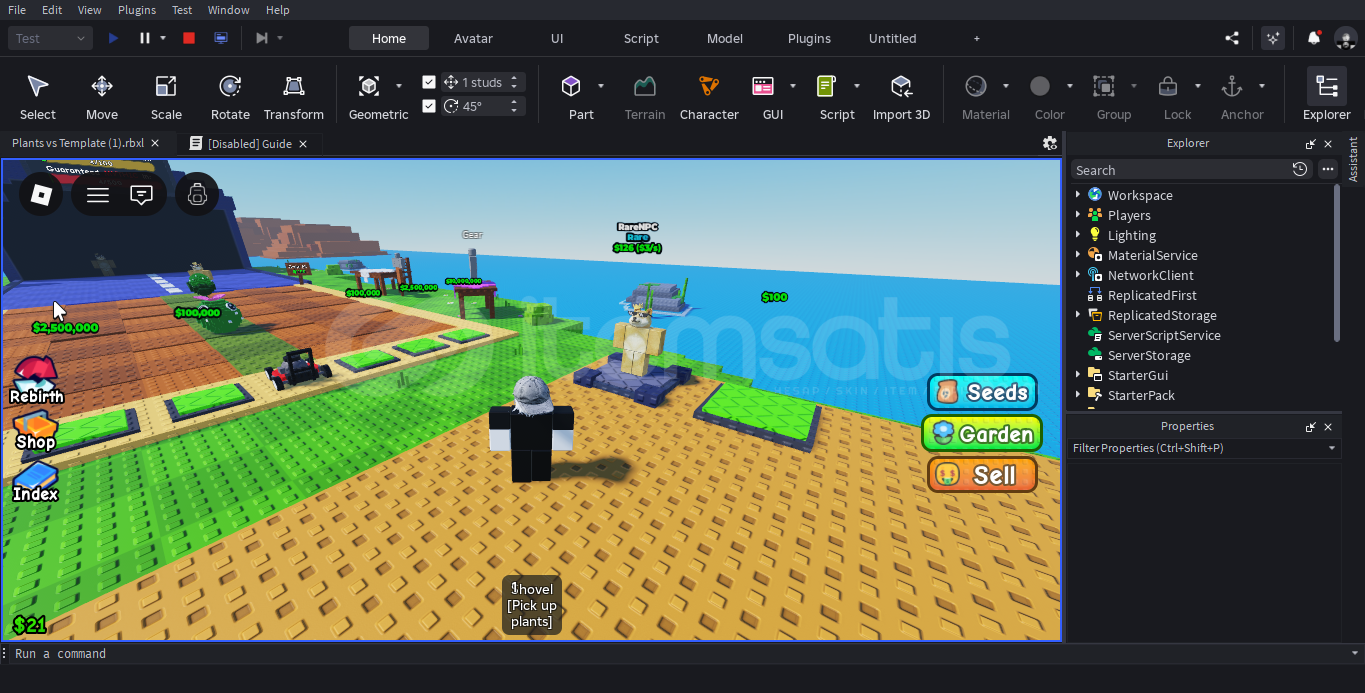
Task: Open the notifications bell
Action: [x=1314, y=38]
